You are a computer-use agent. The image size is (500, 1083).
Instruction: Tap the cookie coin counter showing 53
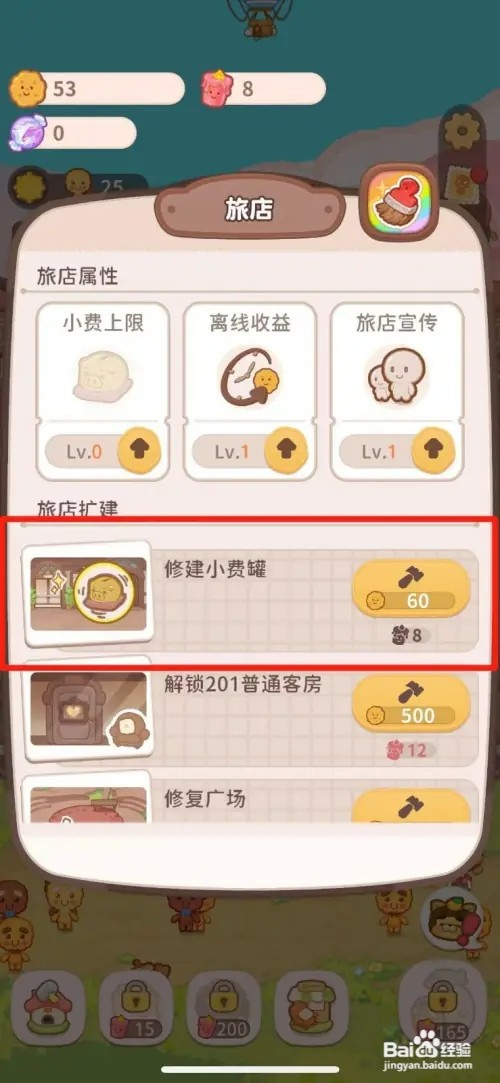pos(97,89)
